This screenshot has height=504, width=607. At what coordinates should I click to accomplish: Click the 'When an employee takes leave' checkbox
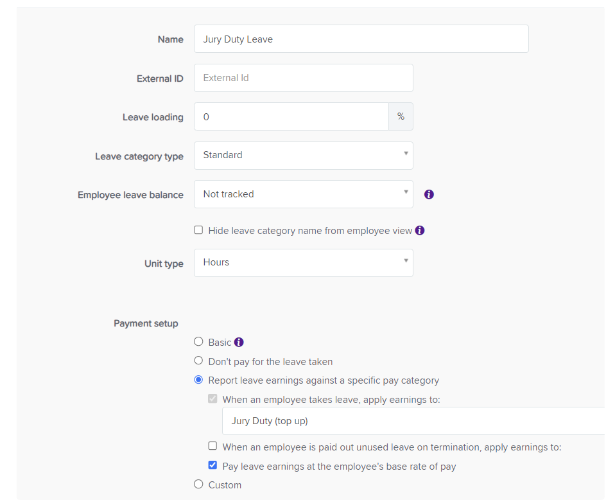click(x=212, y=399)
